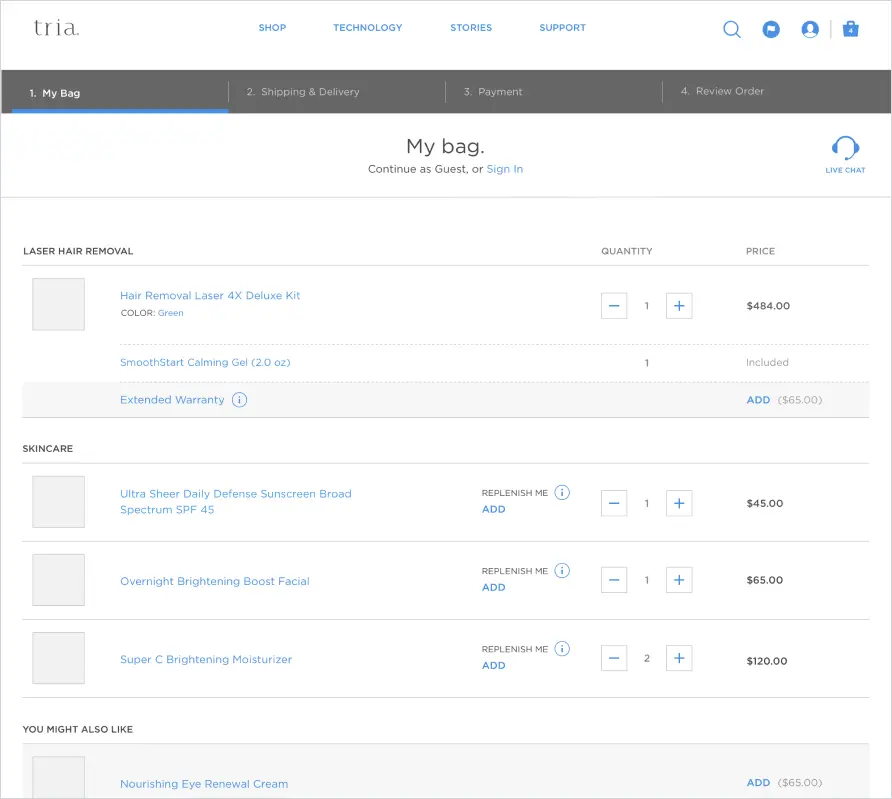Click the Overnight Brightening Facial thumbnail

pyautogui.click(x=59, y=580)
